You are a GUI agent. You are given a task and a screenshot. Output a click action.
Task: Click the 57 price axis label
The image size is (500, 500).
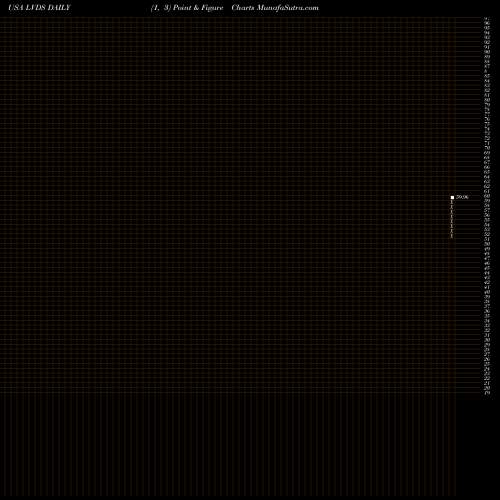coord(487,210)
